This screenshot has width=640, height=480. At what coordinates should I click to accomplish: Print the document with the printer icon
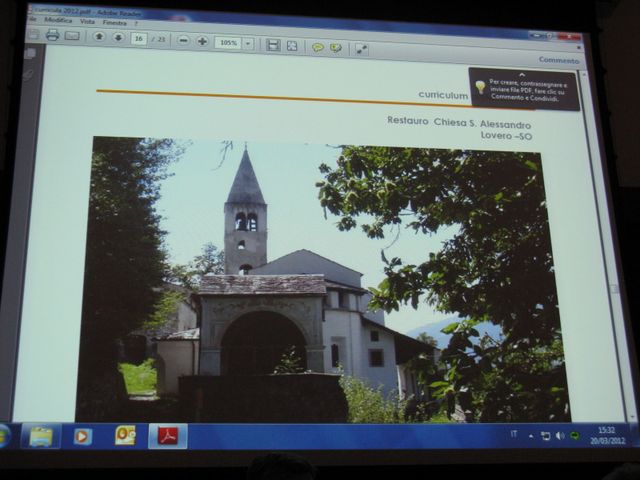pyautogui.click(x=52, y=35)
